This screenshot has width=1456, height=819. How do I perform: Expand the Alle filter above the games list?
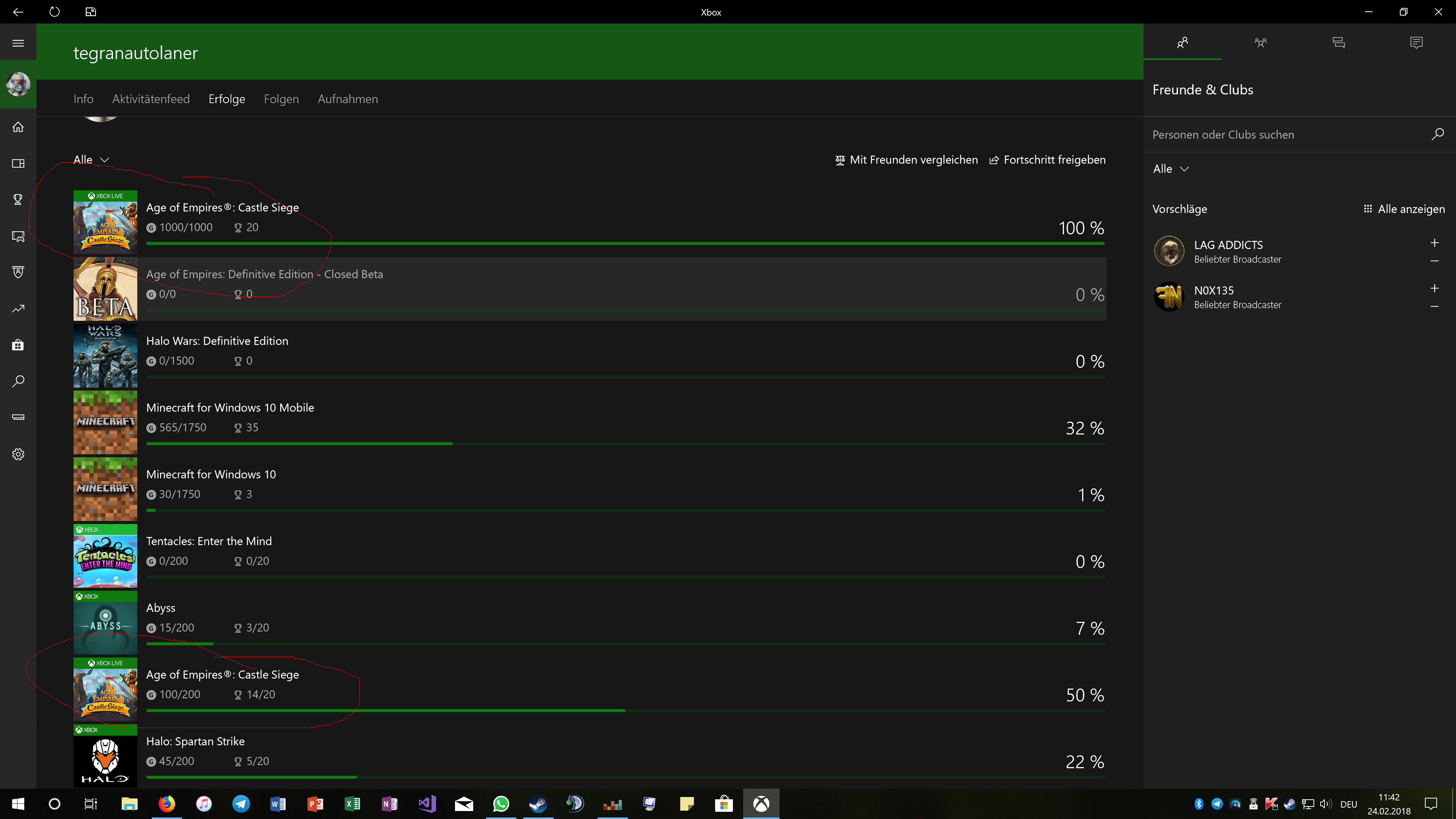tap(91, 159)
